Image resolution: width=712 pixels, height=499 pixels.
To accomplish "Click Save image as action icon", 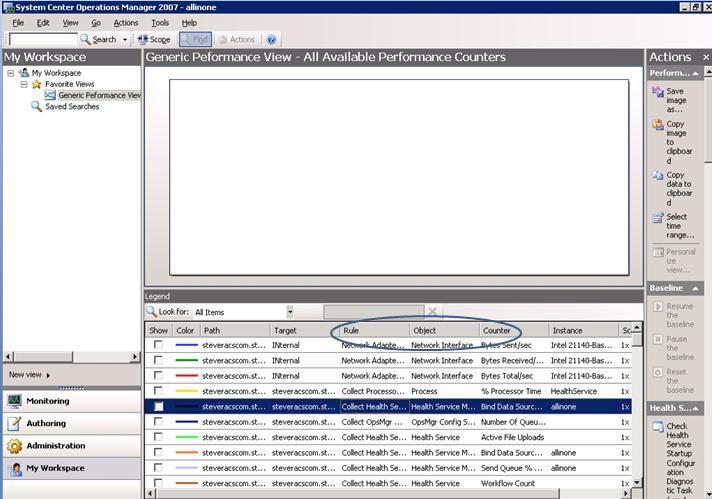I will (x=658, y=92).
